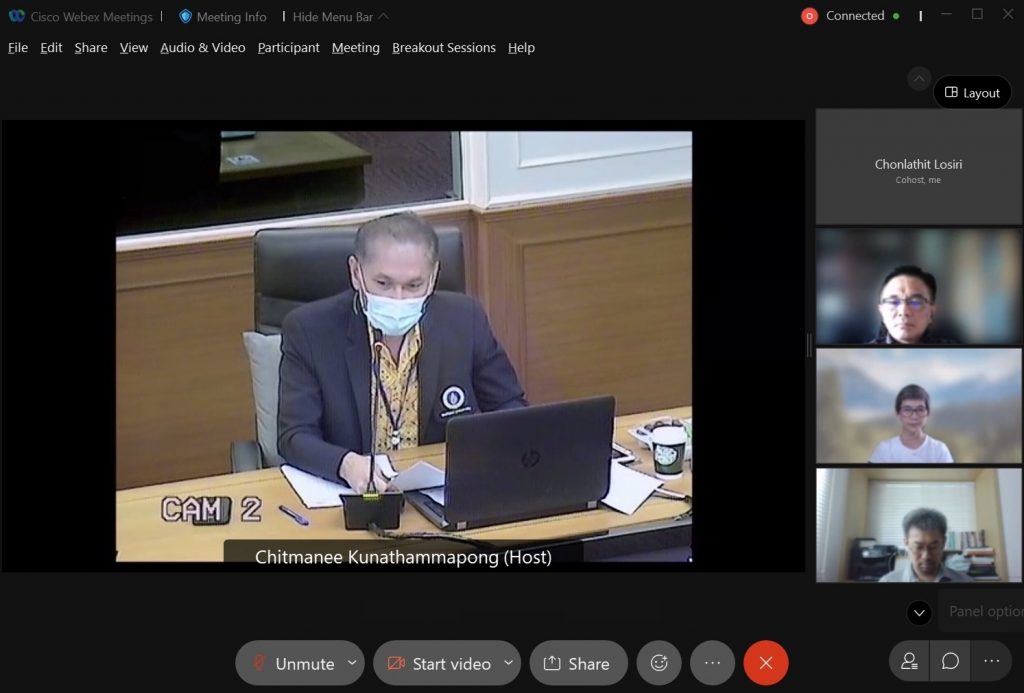Click the Layout button
Image resolution: width=1024 pixels, height=693 pixels.
pyautogui.click(x=972, y=93)
